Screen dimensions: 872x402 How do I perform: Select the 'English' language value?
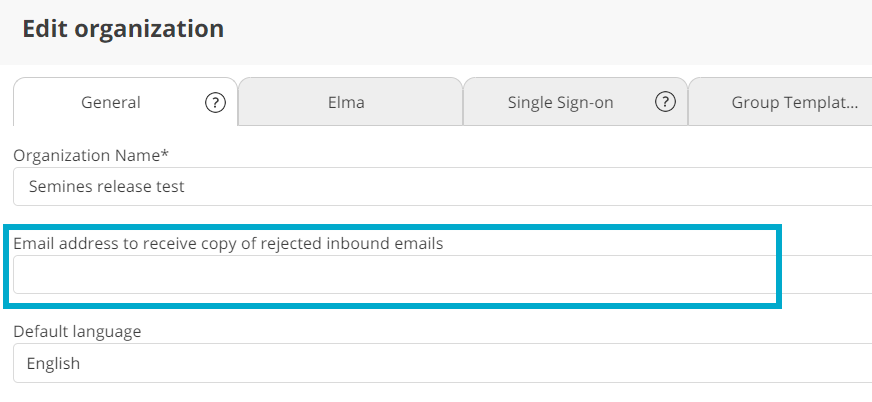point(54,363)
